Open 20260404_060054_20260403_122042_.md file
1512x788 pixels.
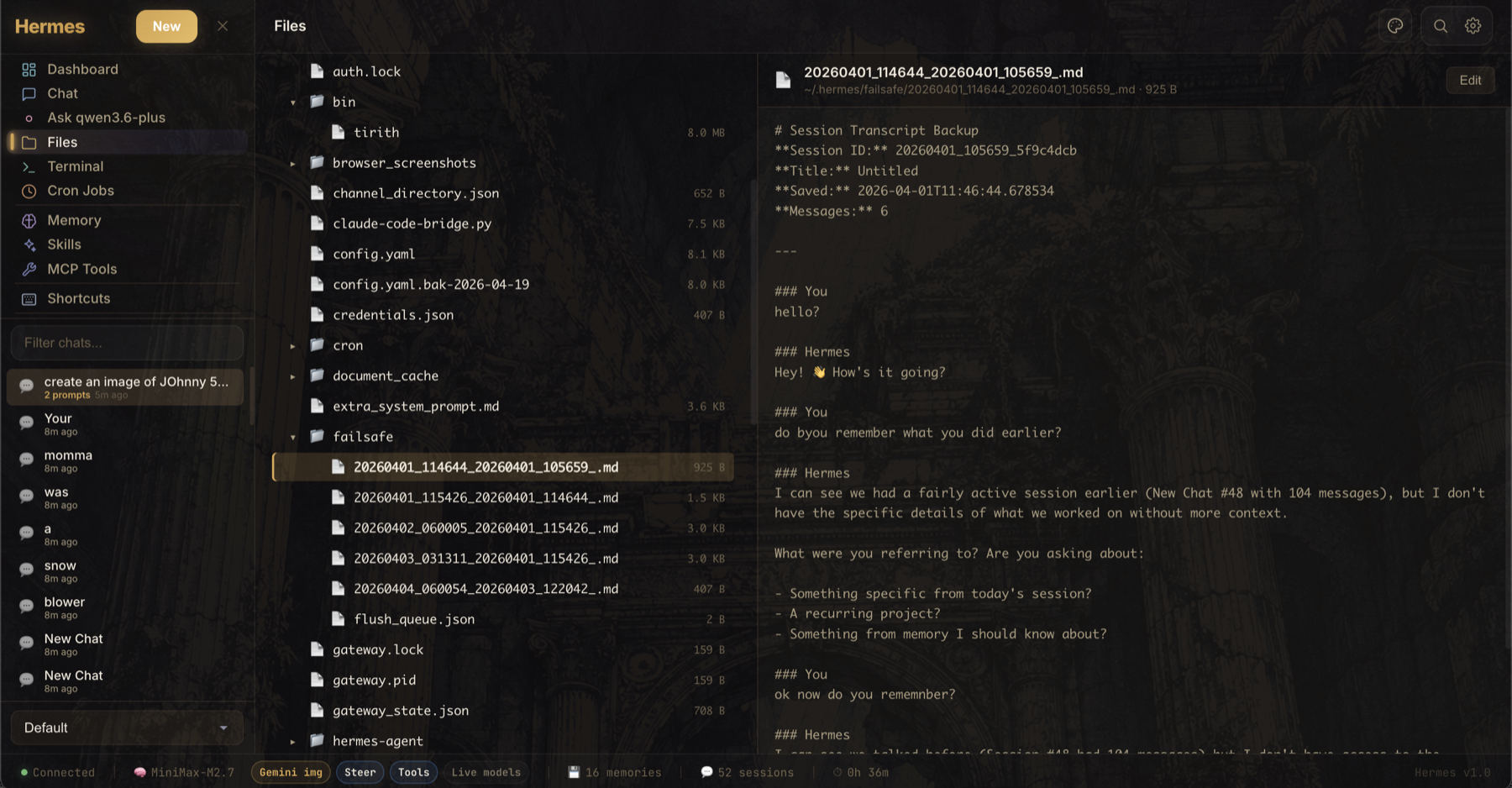pyautogui.click(x=502, y=589)
